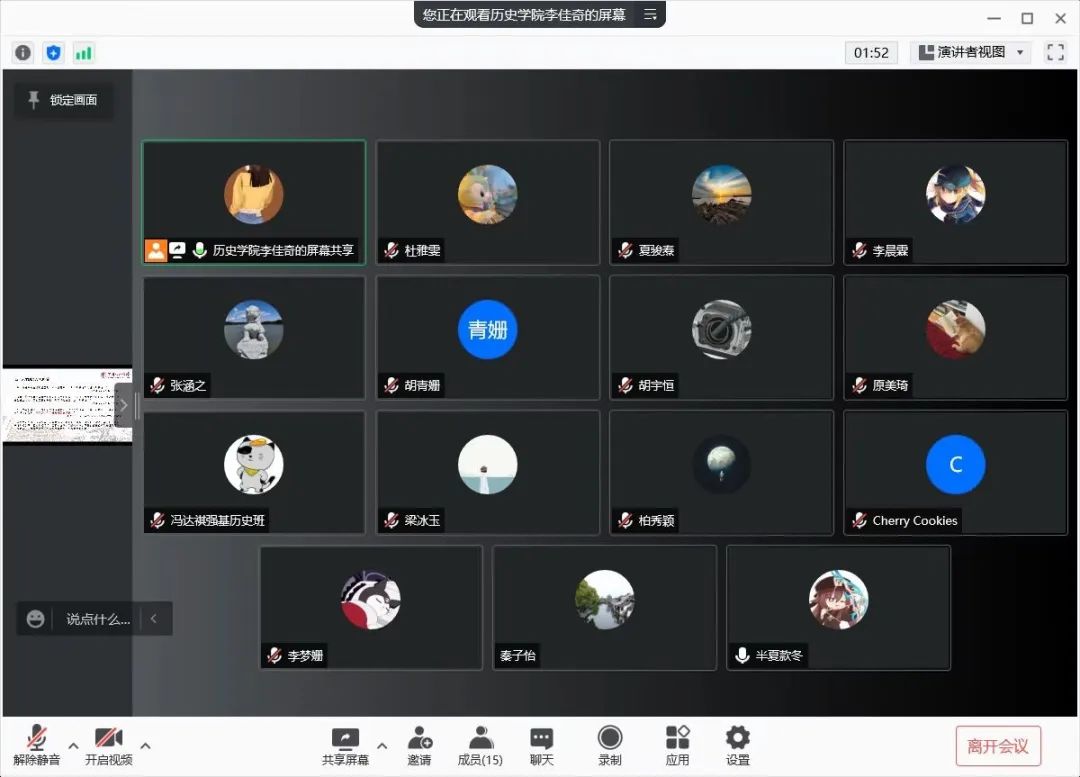Toggle 开启视频 camera on

[x=108, y=745]
